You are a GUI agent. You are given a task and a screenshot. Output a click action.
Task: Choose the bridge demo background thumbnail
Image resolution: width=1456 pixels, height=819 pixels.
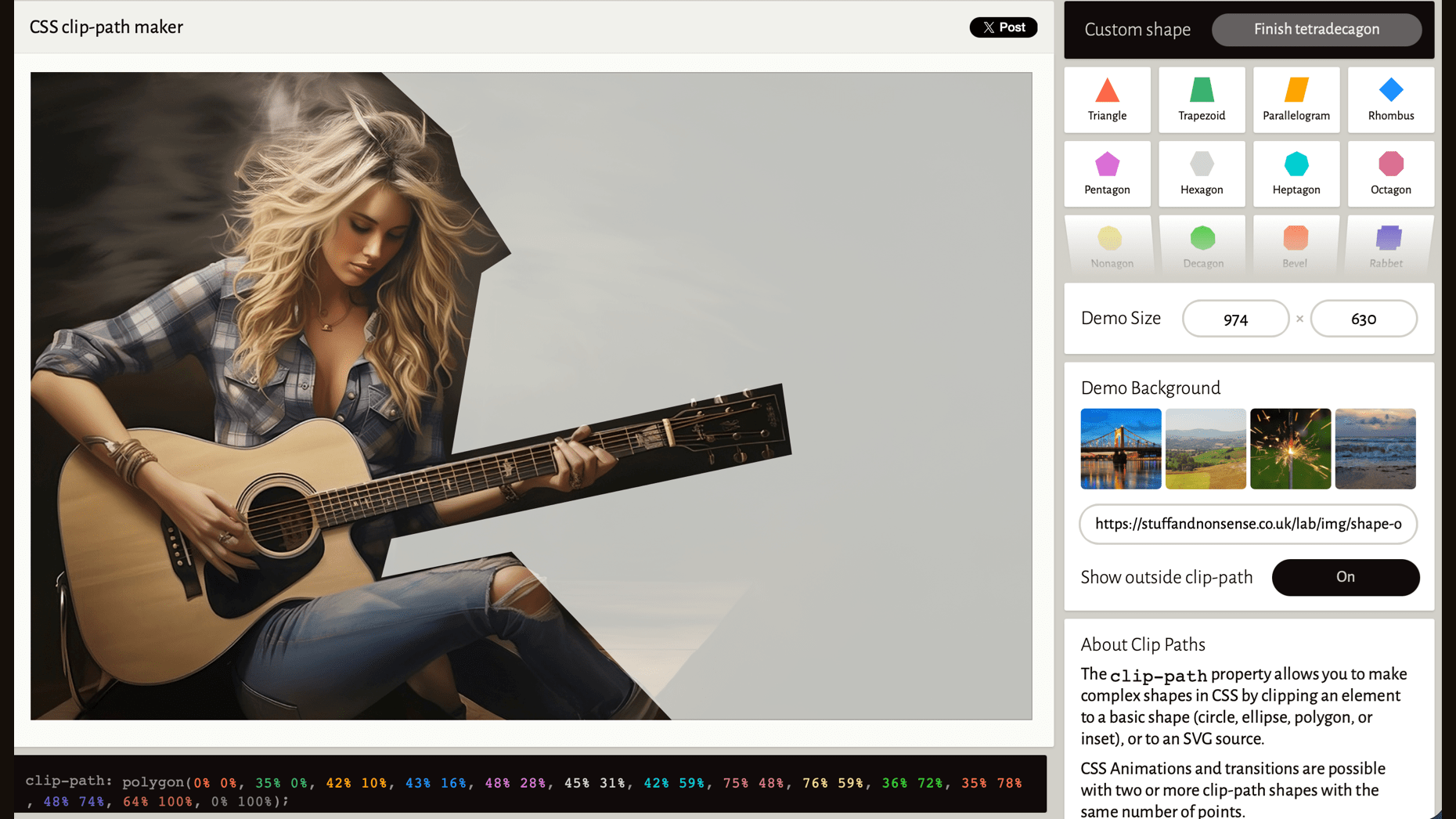1120,449
